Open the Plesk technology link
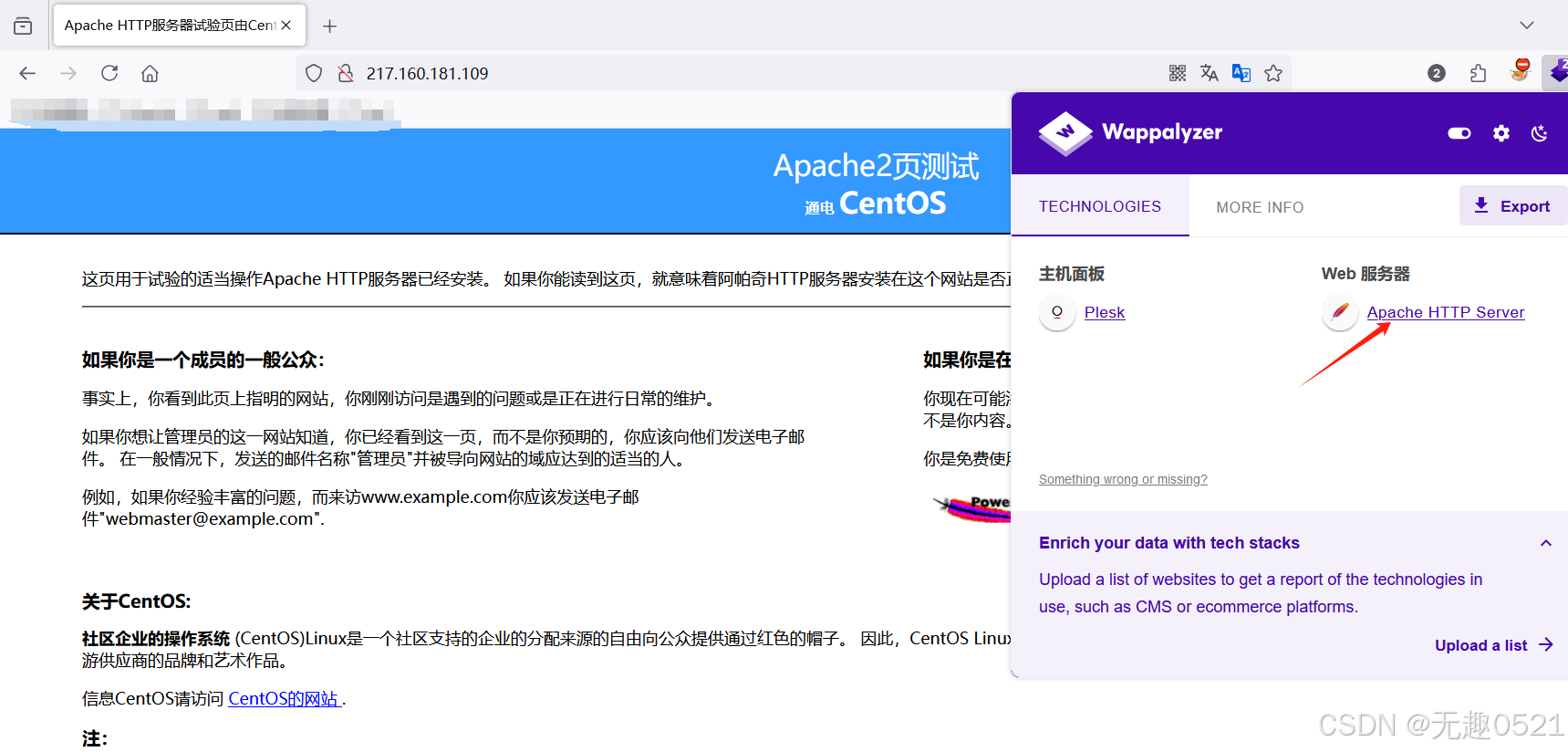The height and width of the screenshot is (752, 1568). click(1104, 312)
